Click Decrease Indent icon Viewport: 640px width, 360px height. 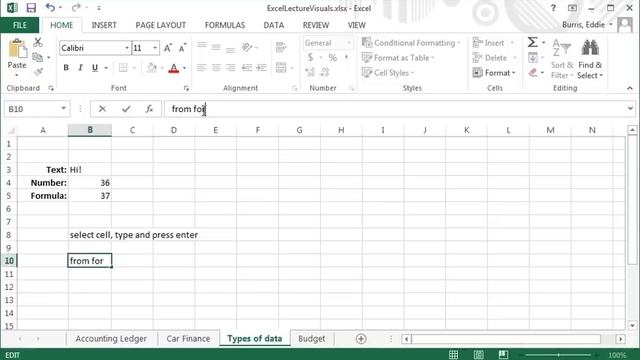coord(247,68)
